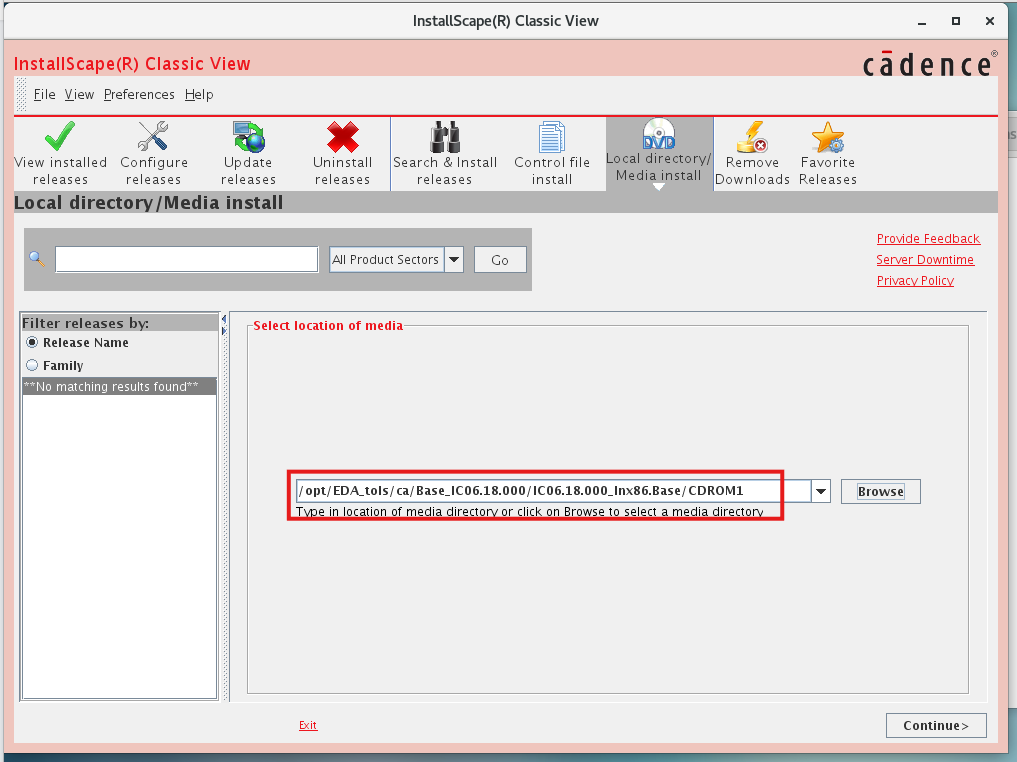Open Configure releases tools icon

click(153, 136)
